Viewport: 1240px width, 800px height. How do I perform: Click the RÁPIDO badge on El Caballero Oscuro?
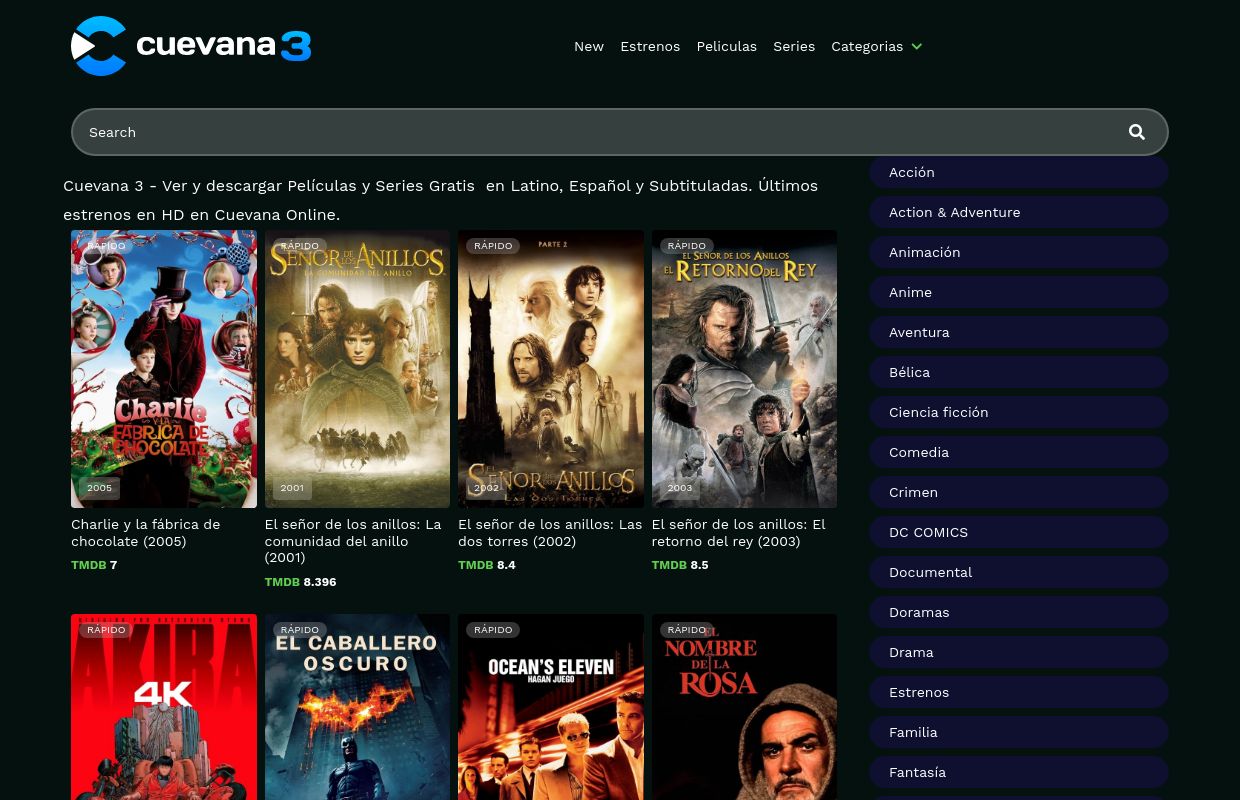tap(300, 630)
